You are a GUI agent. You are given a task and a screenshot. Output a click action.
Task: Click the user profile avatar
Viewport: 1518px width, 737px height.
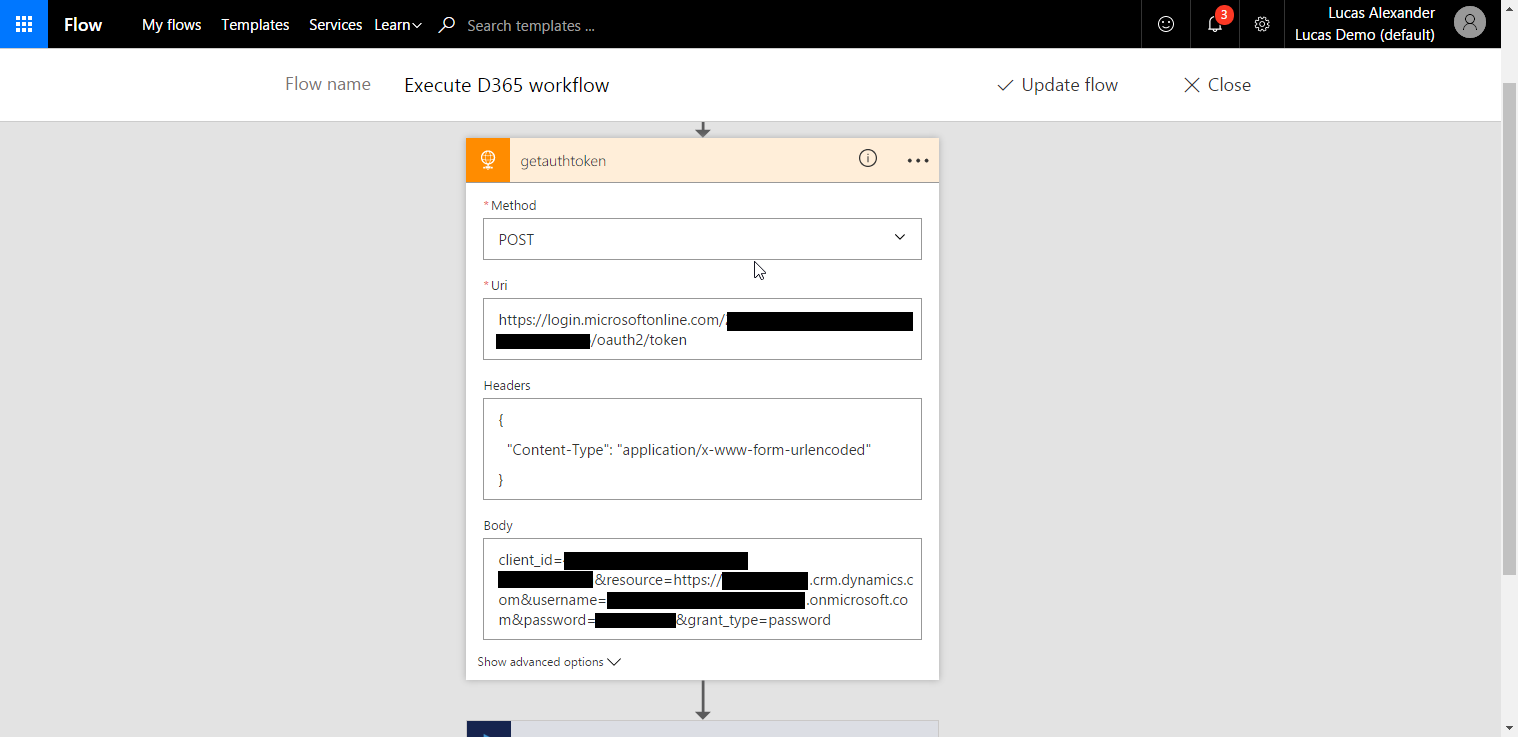point(1469,24)
